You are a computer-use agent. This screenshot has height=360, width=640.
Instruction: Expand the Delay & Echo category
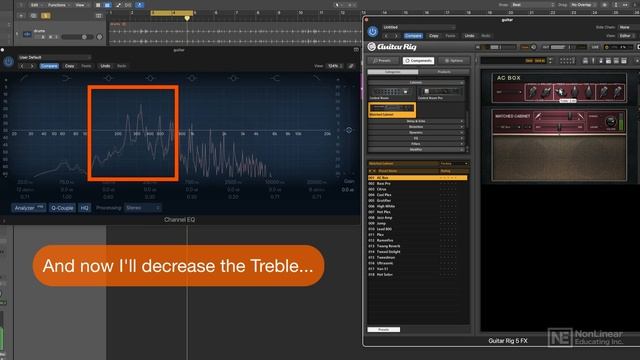(x=416, y=121)
